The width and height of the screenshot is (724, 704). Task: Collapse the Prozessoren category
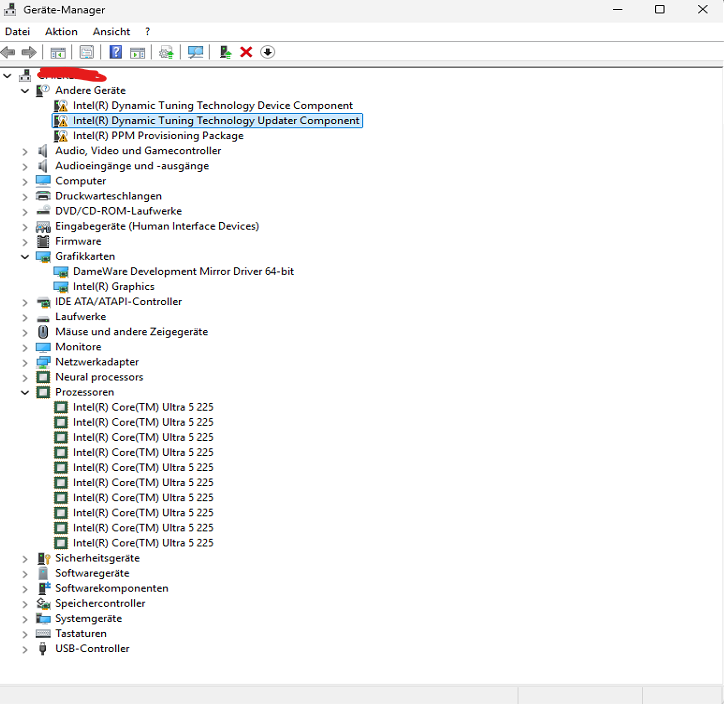click(25, 392)
